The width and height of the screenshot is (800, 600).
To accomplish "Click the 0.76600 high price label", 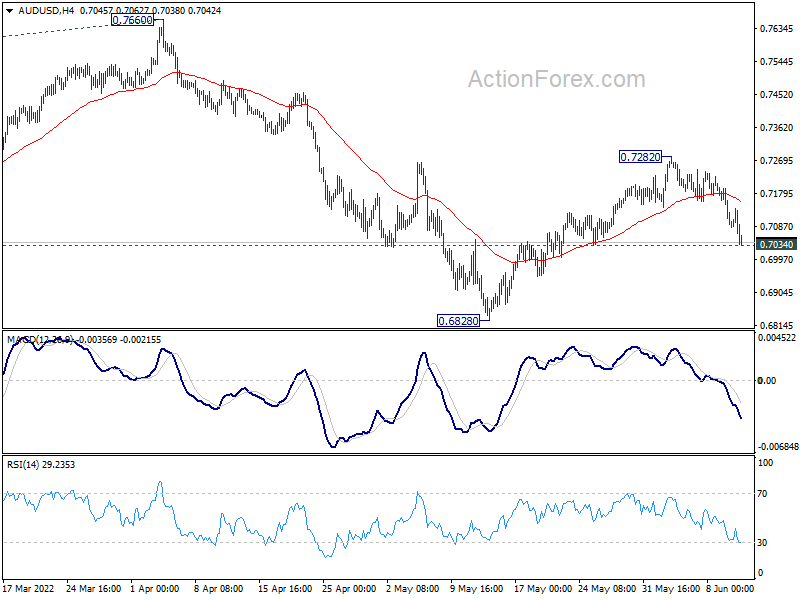I will (x=132, y=20).
